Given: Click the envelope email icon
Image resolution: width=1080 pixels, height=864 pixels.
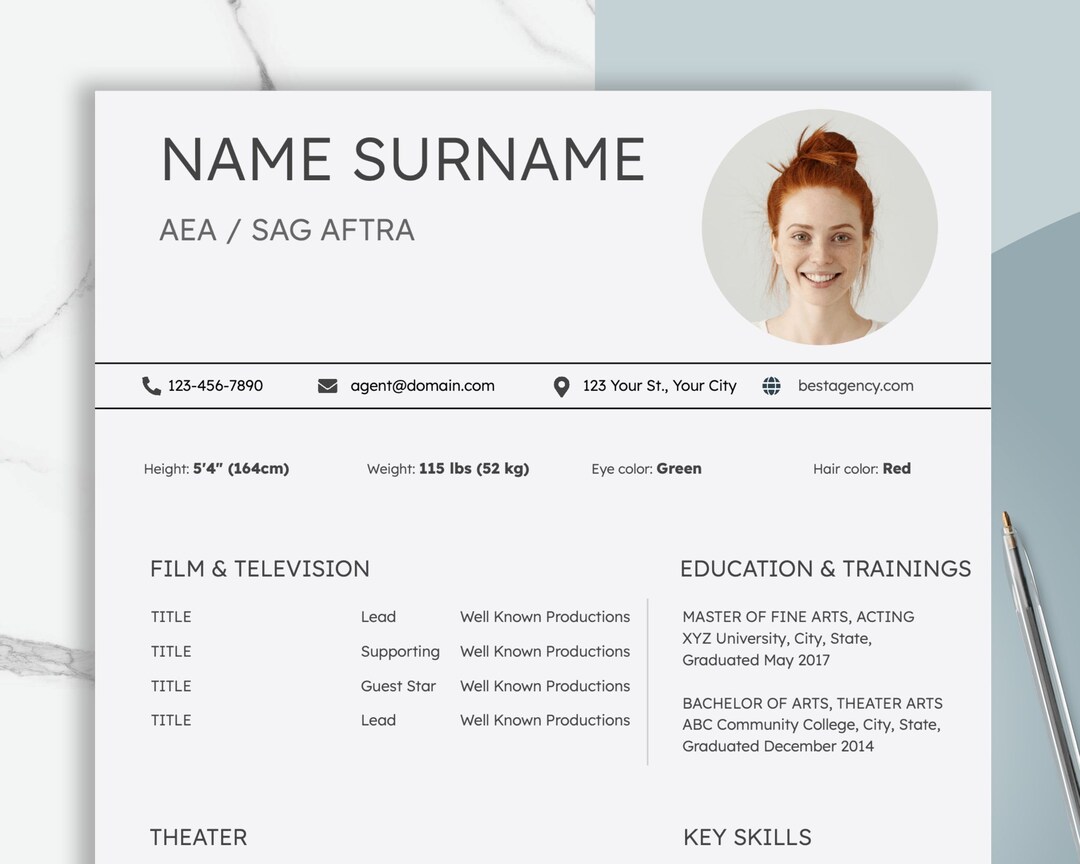Looking at the screenshot, I should [x=328, y=385].
